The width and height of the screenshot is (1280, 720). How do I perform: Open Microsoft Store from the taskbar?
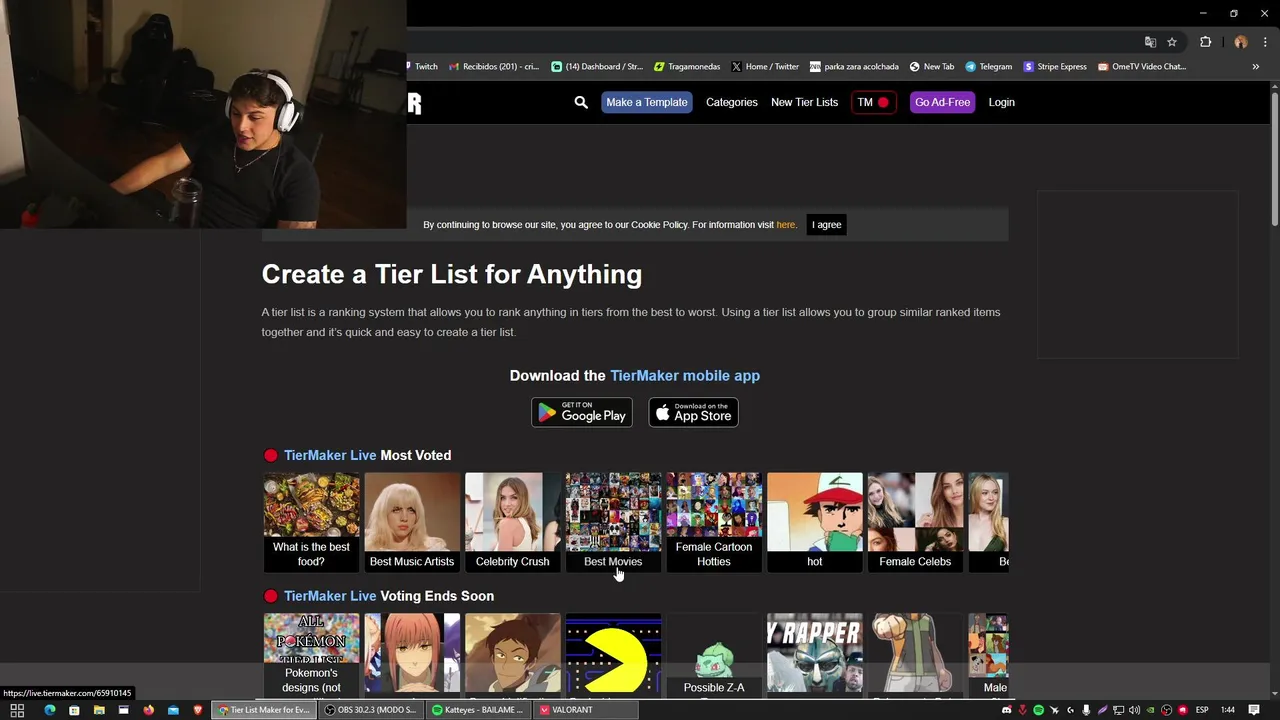[x=74, y=710]
